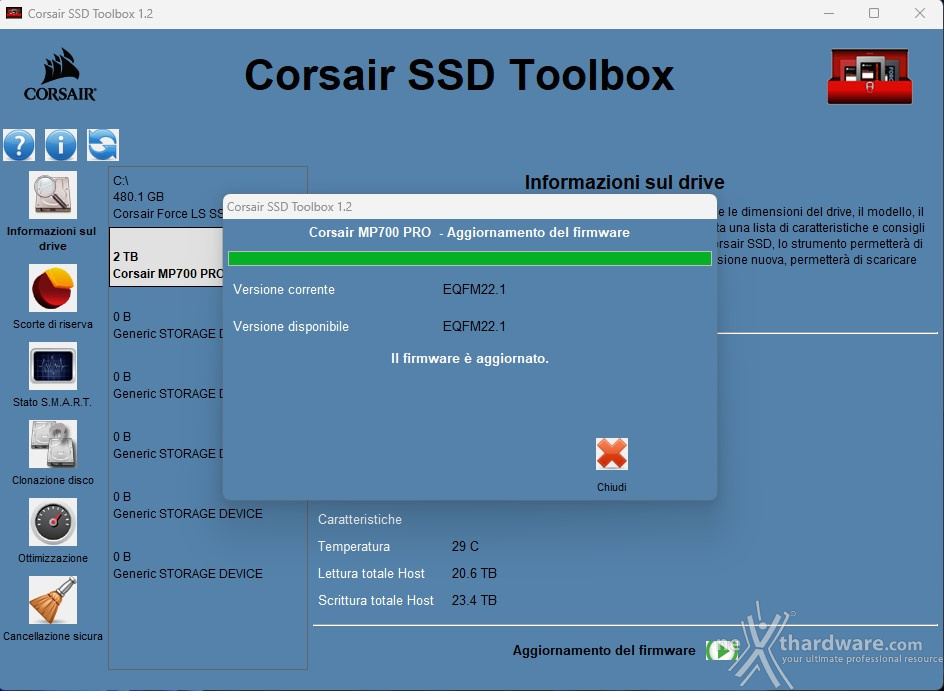This screenshot has width=944, height=691.
Task: Click the blue Info icon
Action: [61, 145]
